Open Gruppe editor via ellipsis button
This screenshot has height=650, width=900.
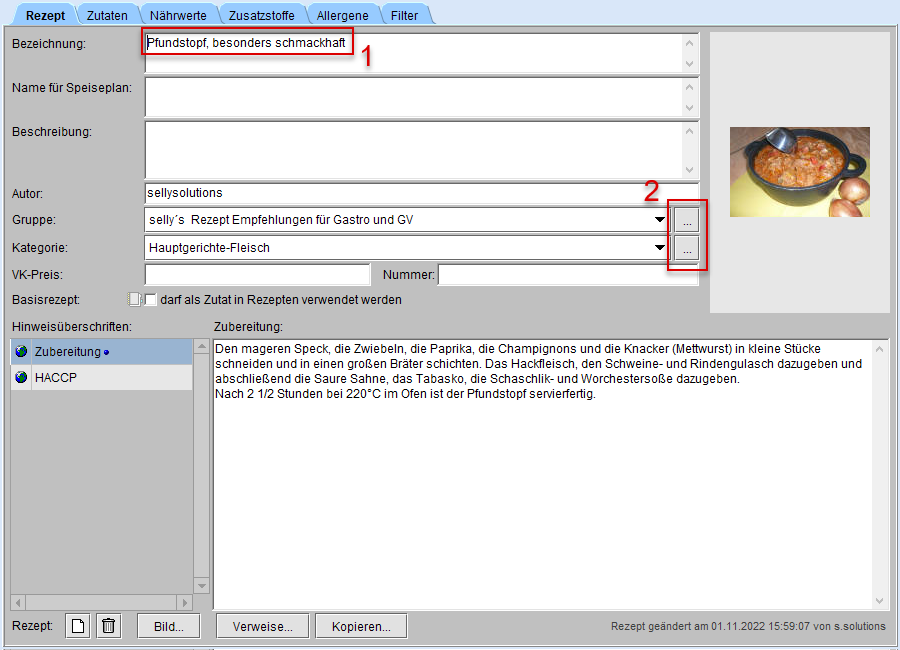[x=686, y=220]
